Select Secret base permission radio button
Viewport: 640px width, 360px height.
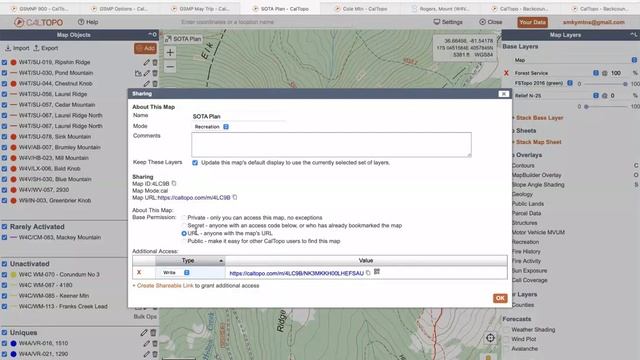coord(184,225)
